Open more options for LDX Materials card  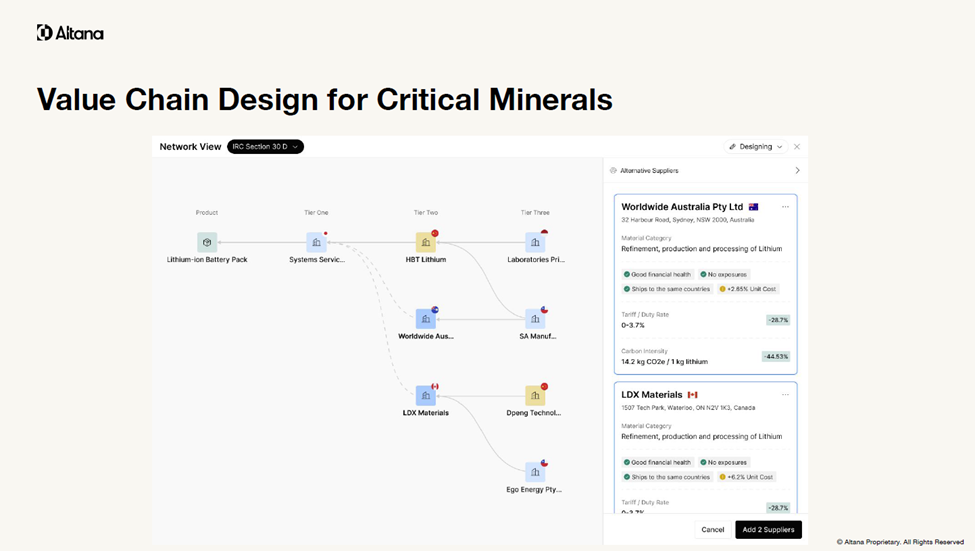tap(785, 395)
